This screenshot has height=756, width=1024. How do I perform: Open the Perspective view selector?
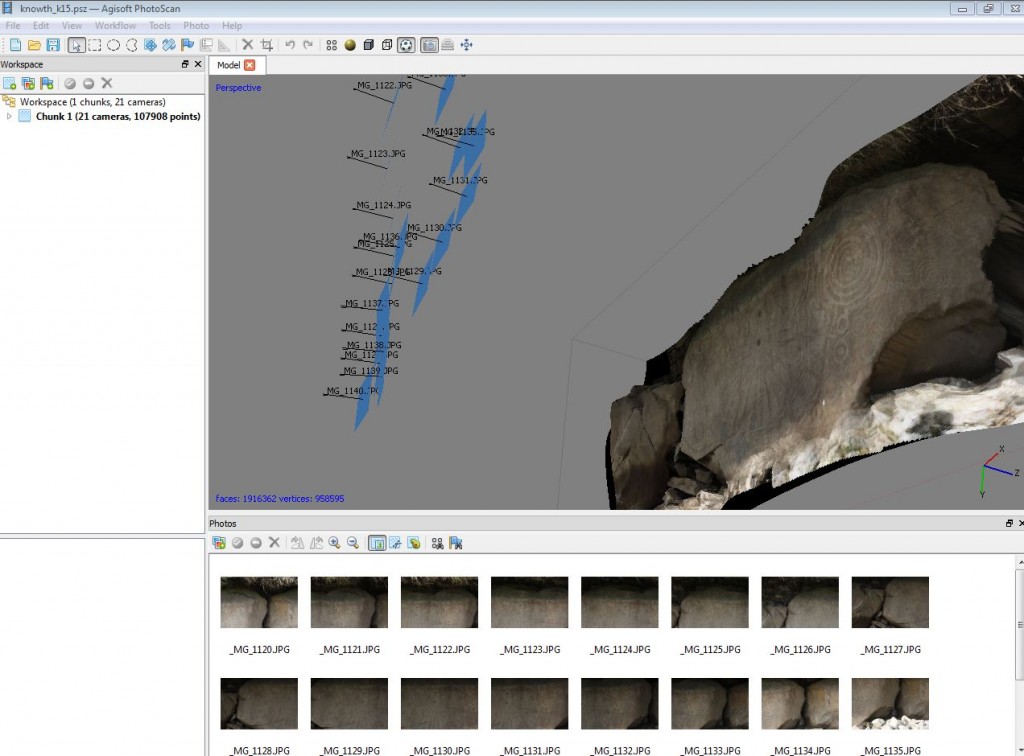pos(238,88)
